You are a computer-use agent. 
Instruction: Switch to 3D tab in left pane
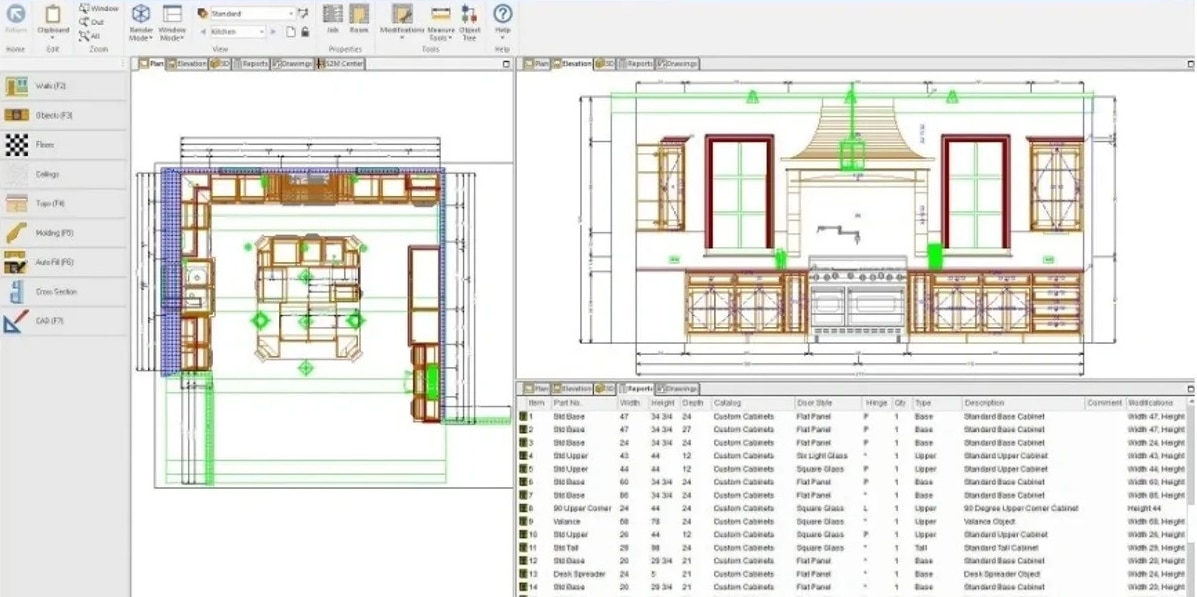pos(220,64)
